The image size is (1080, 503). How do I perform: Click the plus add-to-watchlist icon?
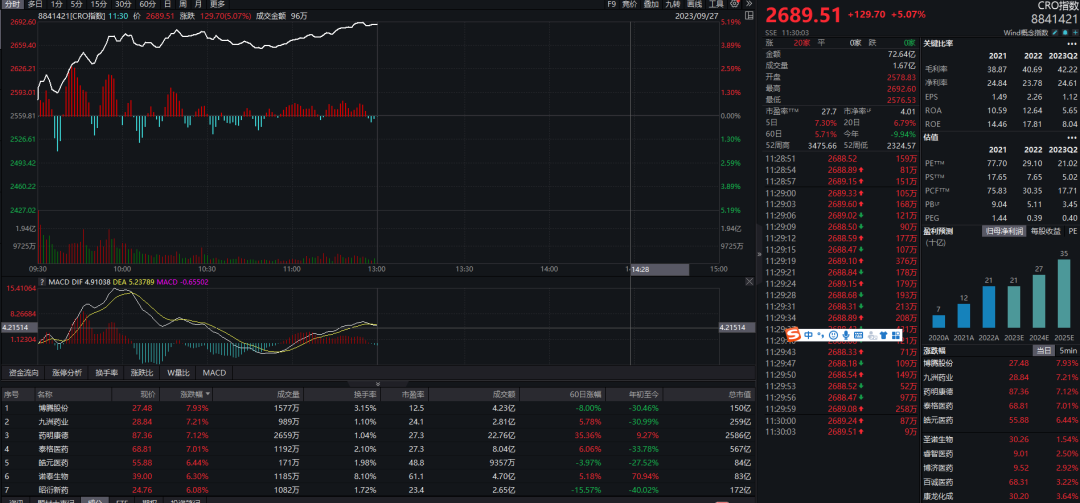tap(1074, 32)
